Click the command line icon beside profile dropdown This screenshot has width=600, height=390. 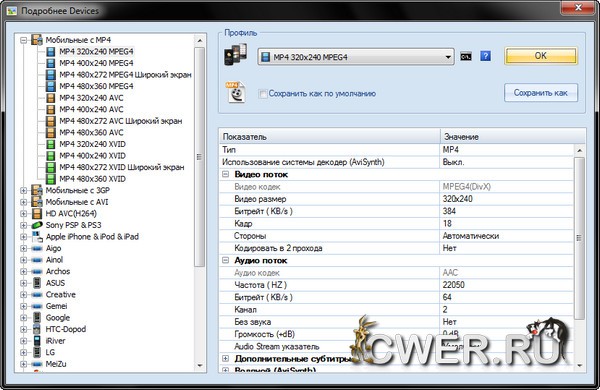(x=466, y=57)
